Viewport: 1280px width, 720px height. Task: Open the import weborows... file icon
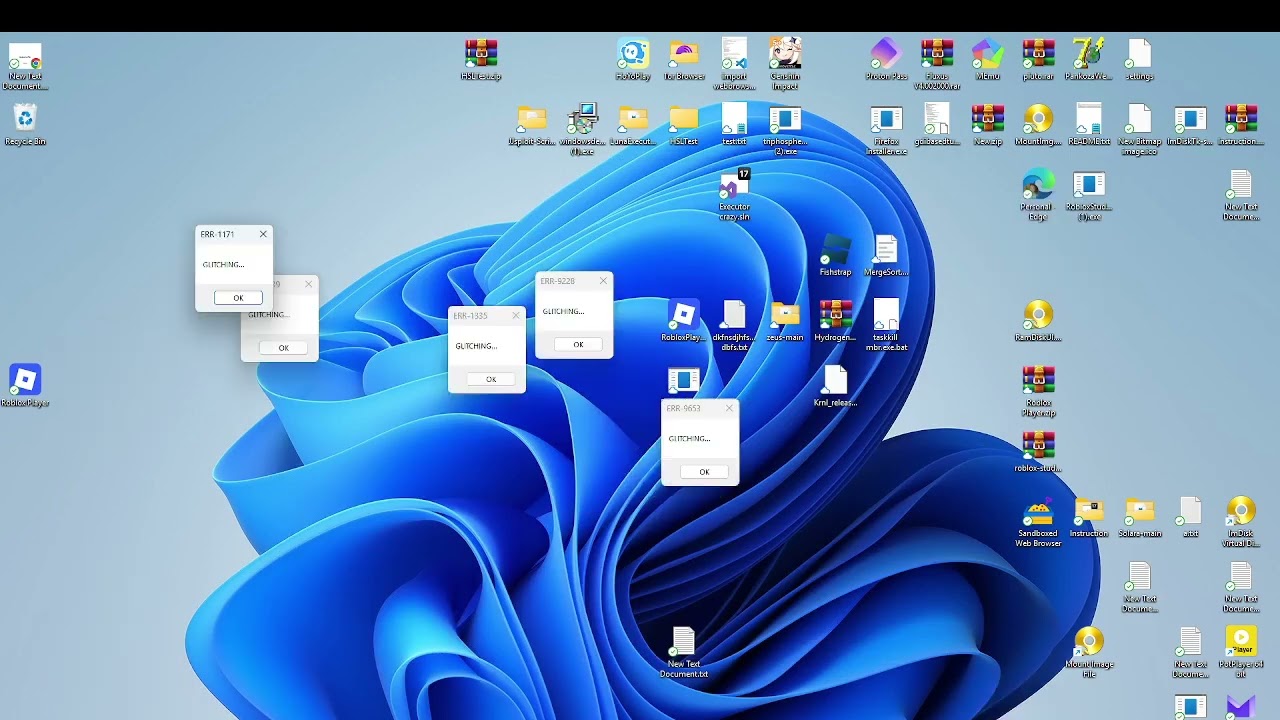point(734,64)
